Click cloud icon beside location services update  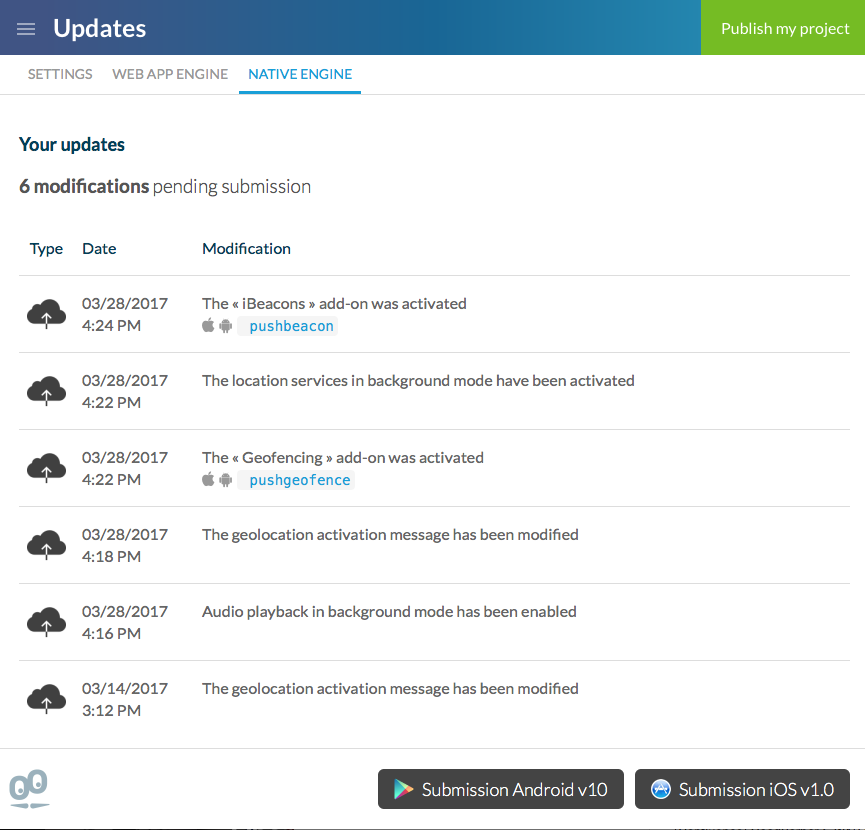46,391
